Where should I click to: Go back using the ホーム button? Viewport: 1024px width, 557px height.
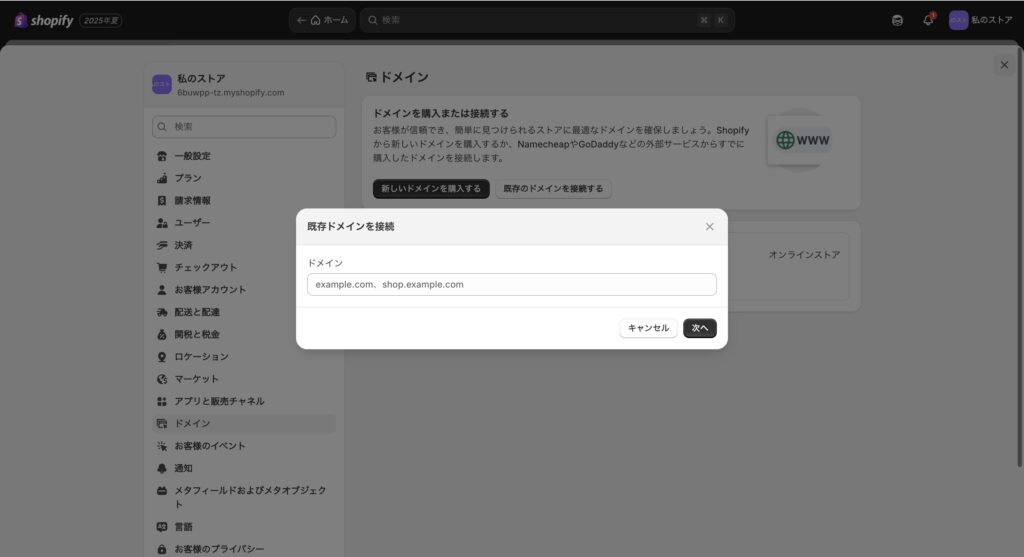click(x=322, y=20)
